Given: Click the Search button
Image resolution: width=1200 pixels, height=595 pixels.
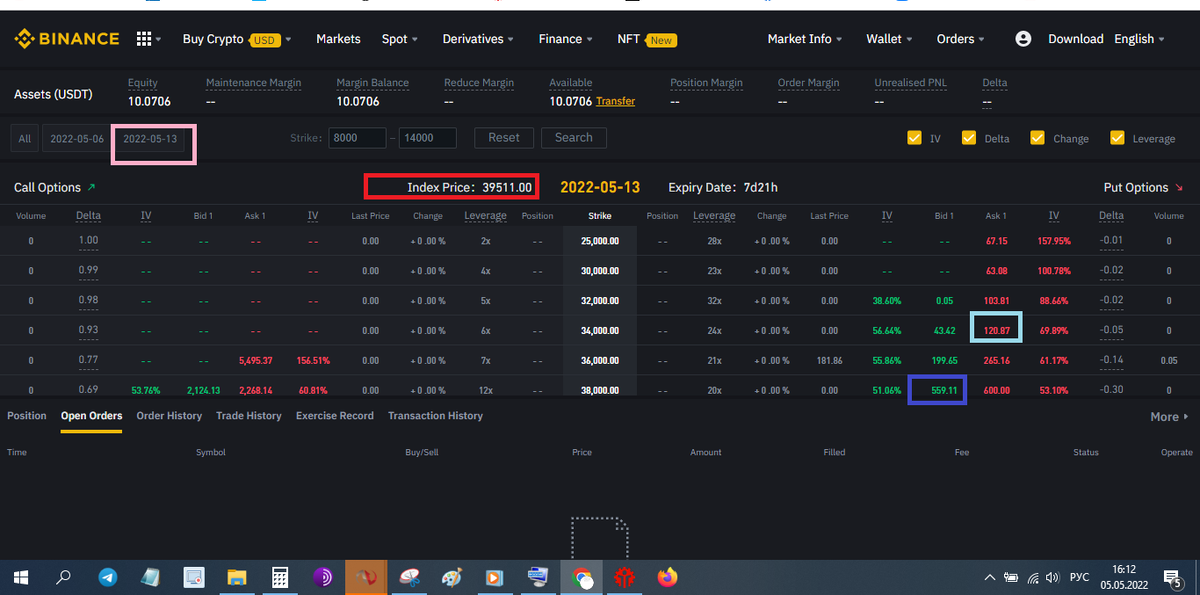Looking at the screenshot, I should (x=574, y=138).
